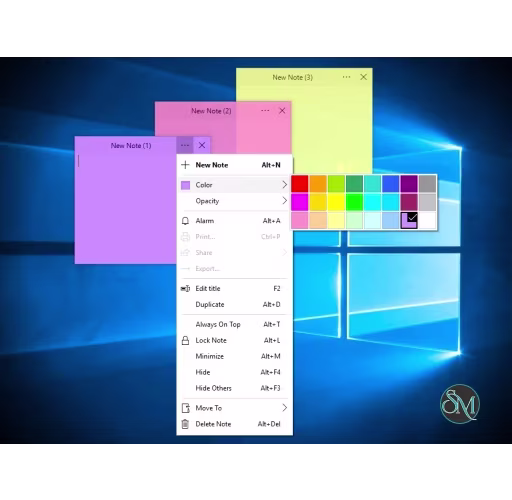Click the trash can icon beside Delete Note
This screenshot has height=500, width=512.
point(185,424)
